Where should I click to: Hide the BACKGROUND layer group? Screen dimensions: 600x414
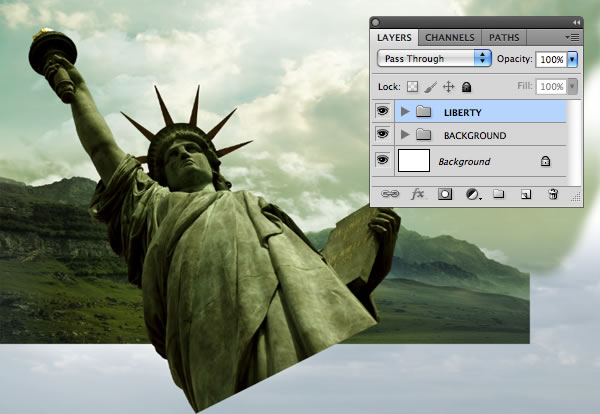click(x=383, y=134)
